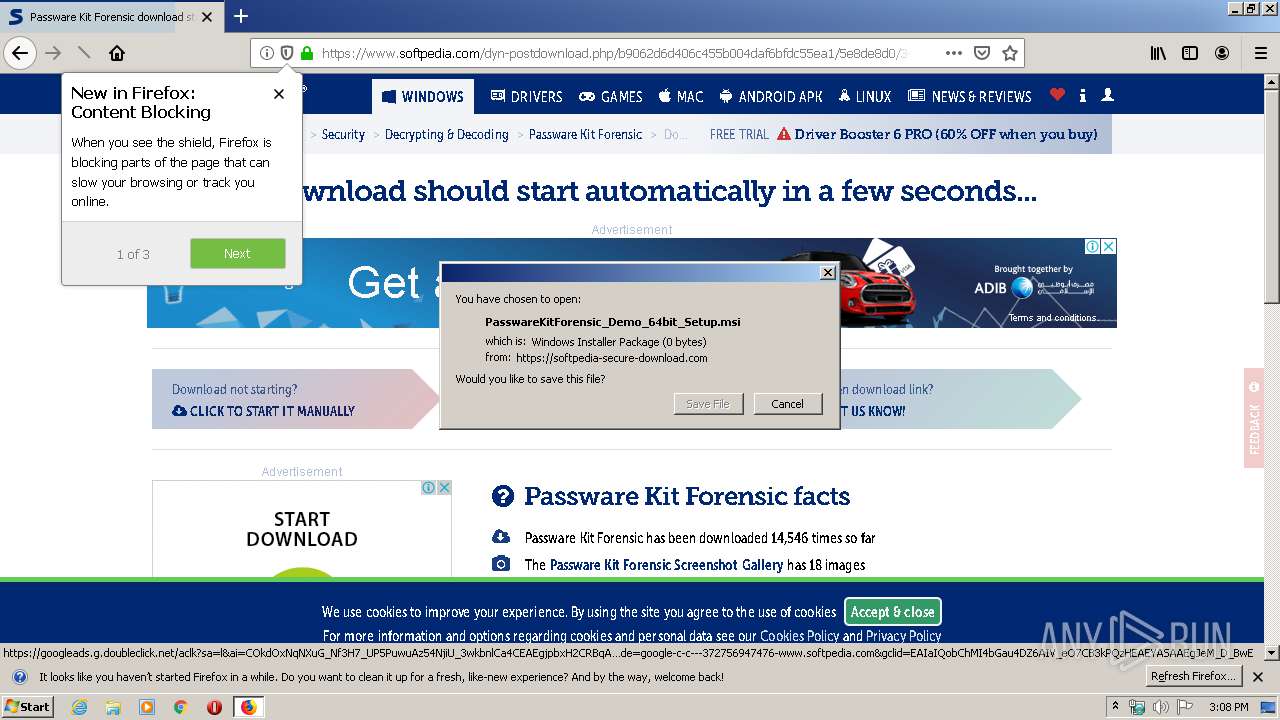Click CLICK TO START IT MANUALLY link

[x=263, y=411]
